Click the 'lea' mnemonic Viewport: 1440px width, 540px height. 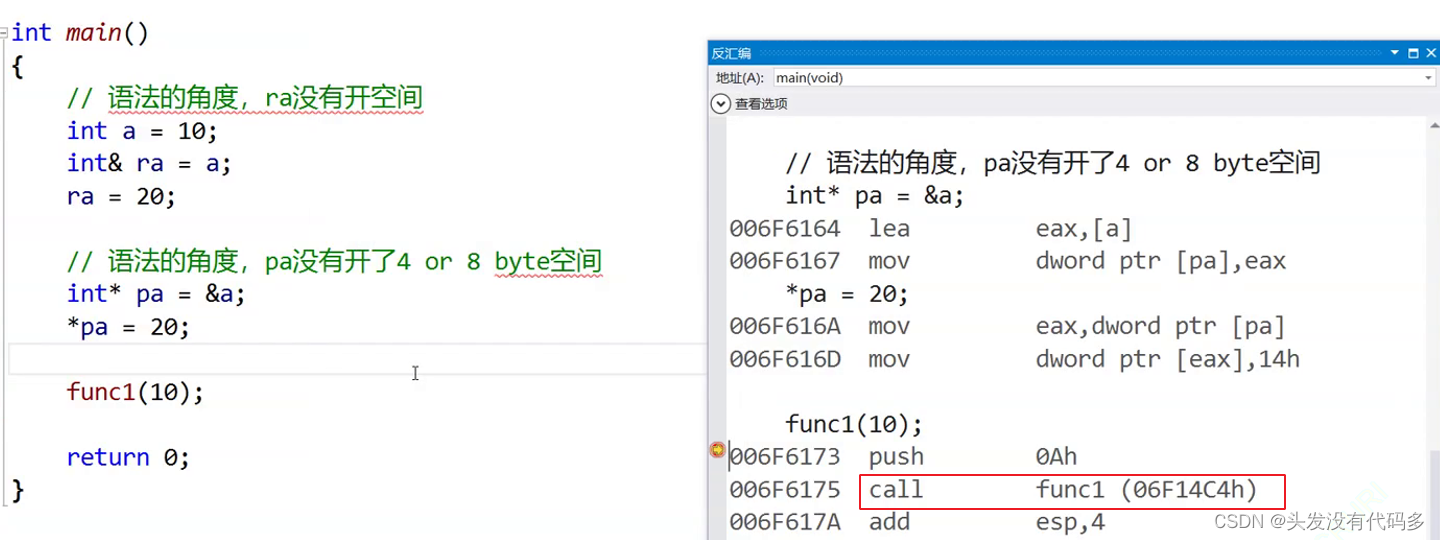(889, 229)
